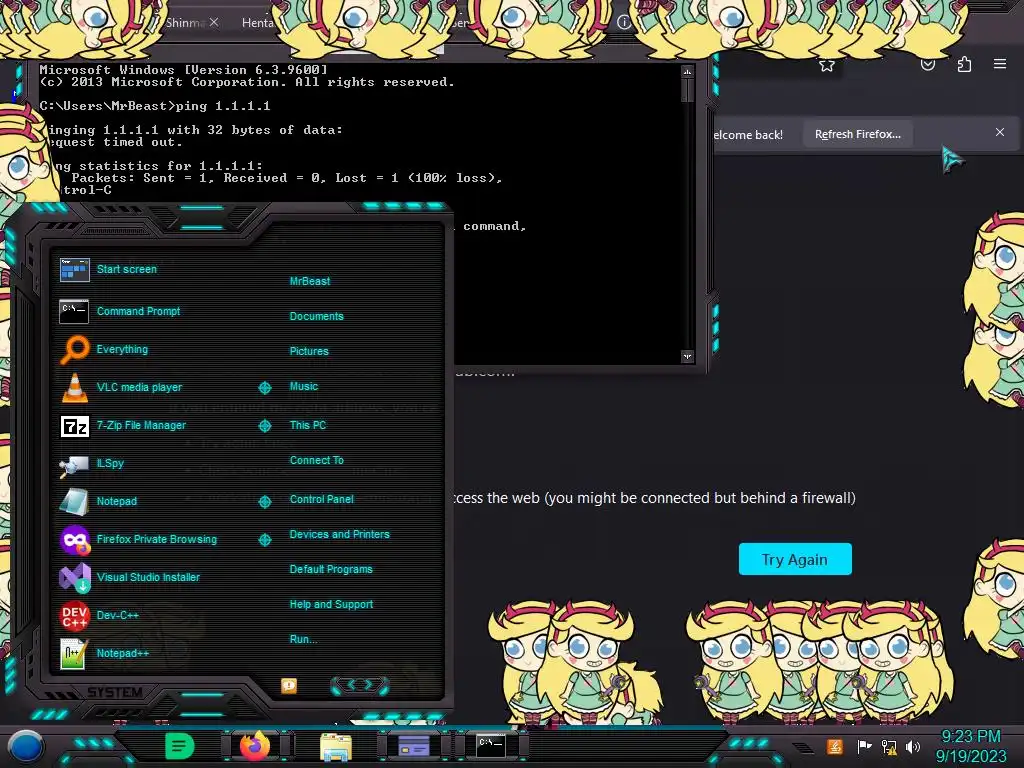
Task: Switch to Firefox on the taskbar
Action: (255, 746)
